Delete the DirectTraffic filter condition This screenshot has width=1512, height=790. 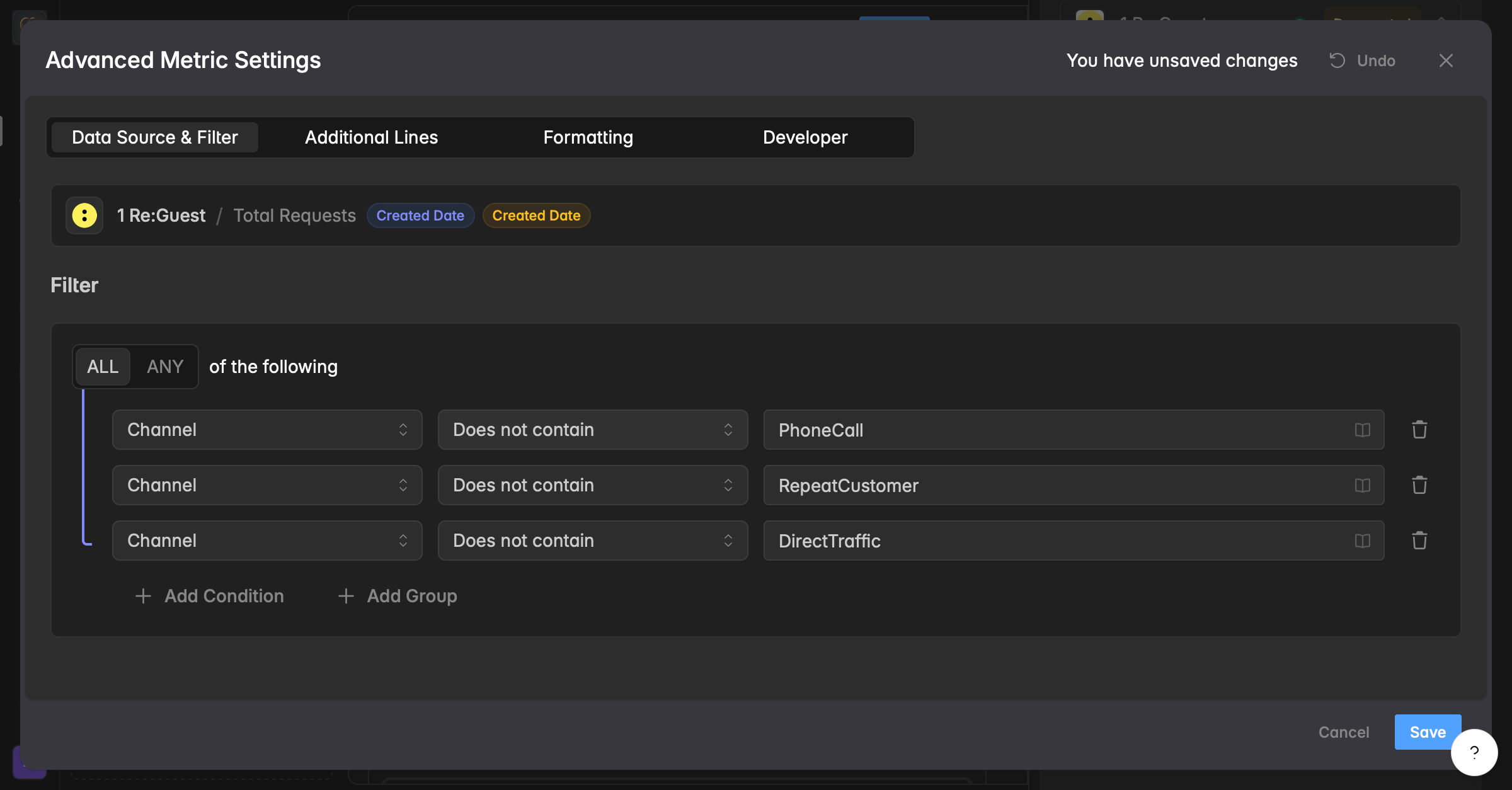(x=1419, y=541)
